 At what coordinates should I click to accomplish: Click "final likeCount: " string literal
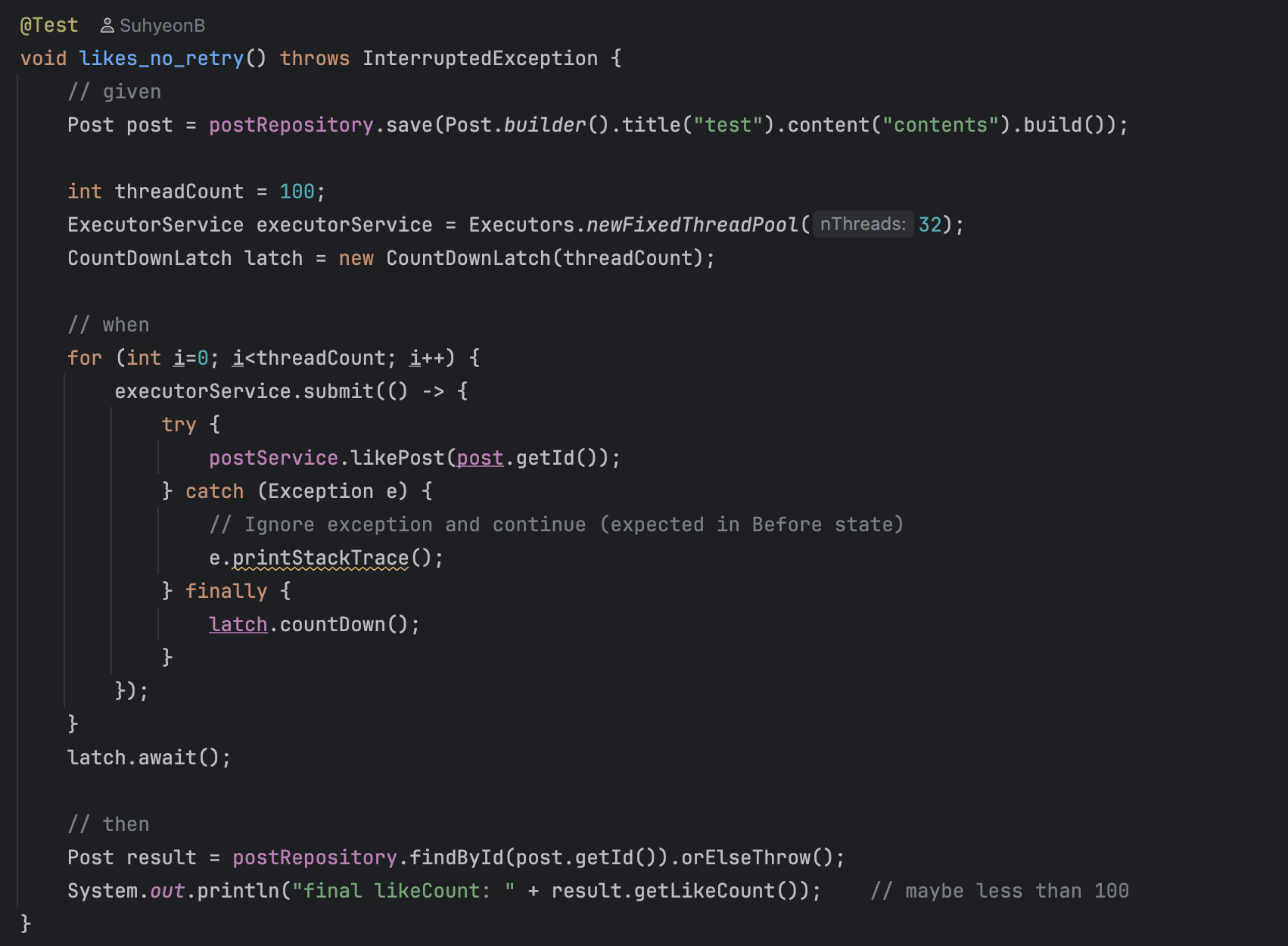403,891
